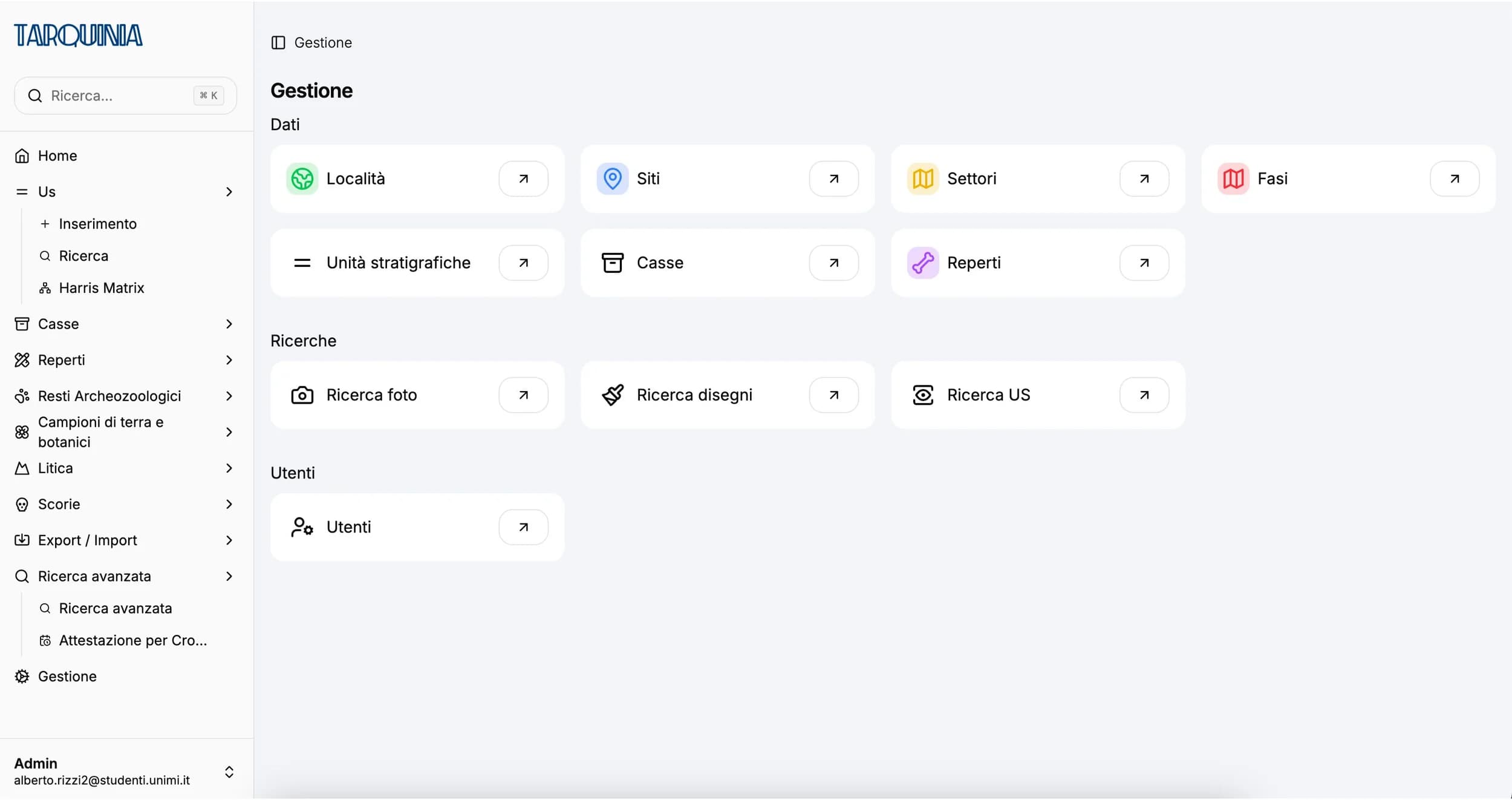Click the green Località globe icon
The height and width of the screenshot is (800, 1512).
(302, 179)
